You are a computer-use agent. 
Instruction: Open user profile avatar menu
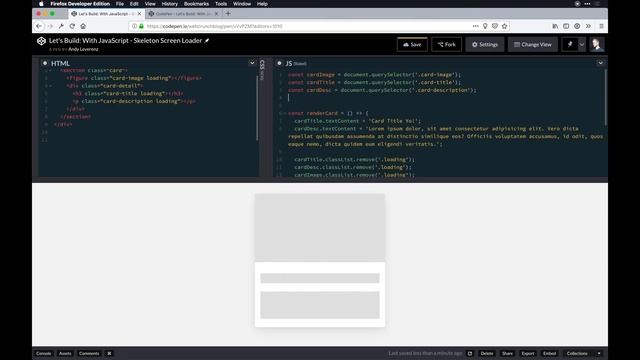[597, 44]
